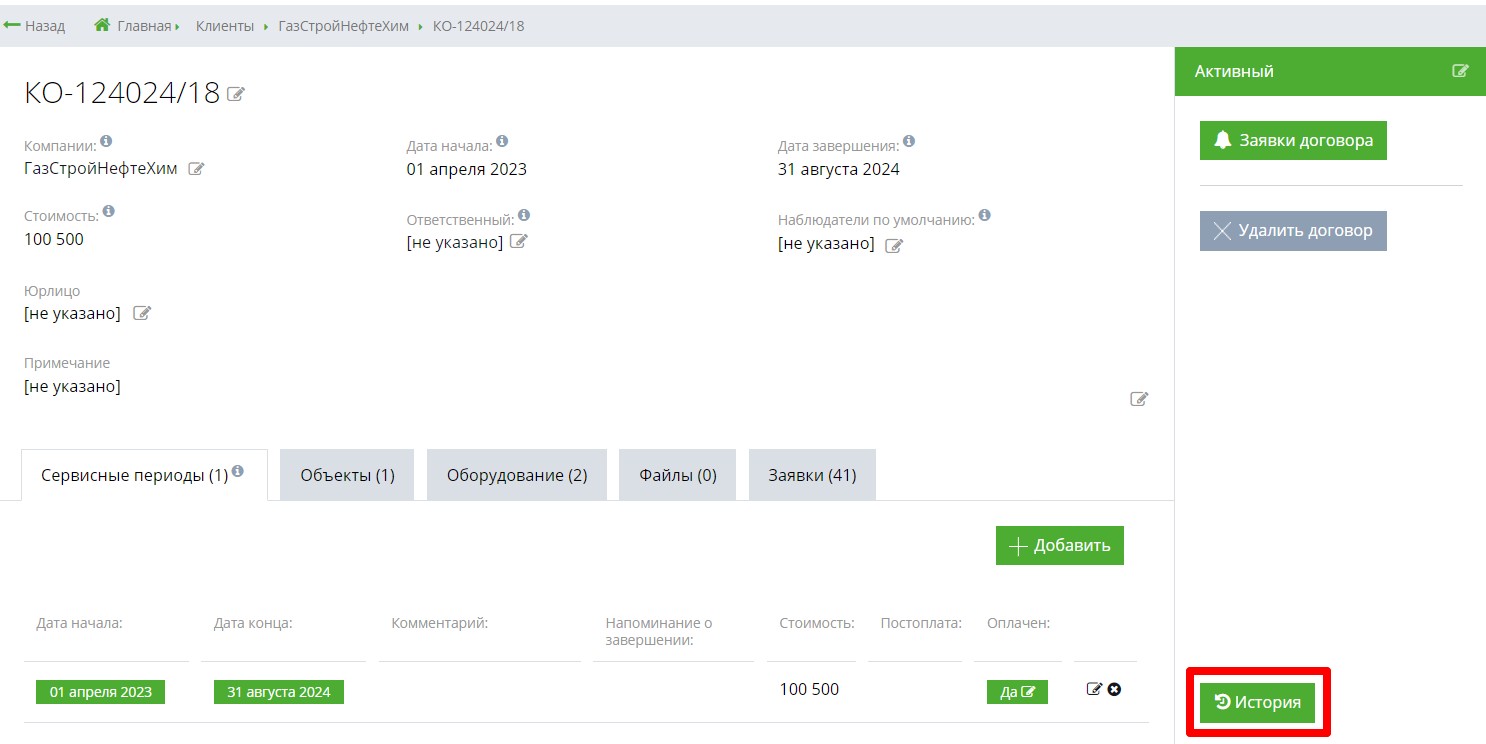
Task: Click 'Удалить договор' button
Action: [x=1293, y=230]
